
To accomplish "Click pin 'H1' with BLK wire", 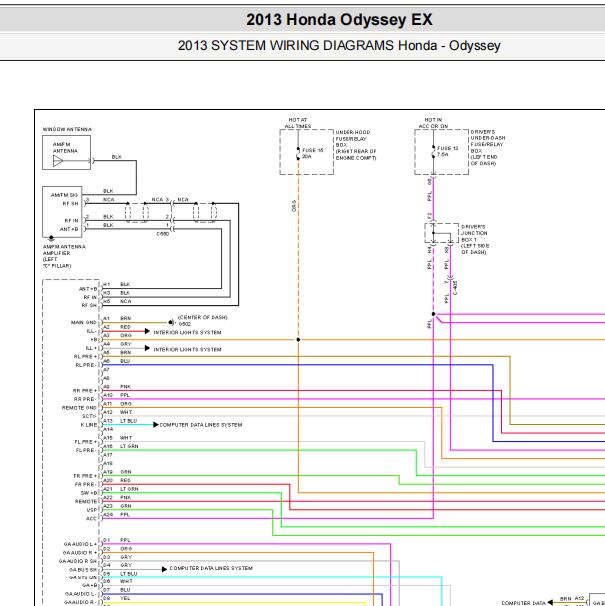I will tap(106, 284).
